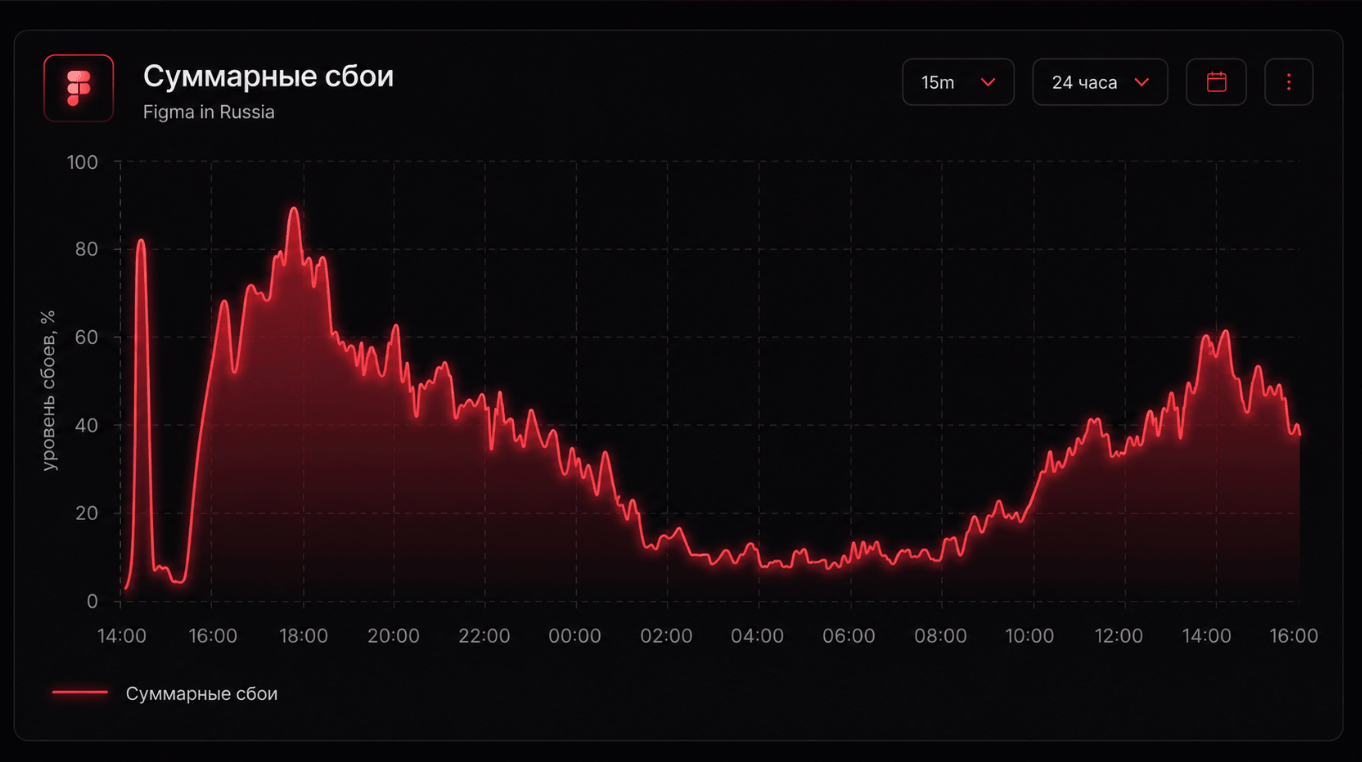The image size is (1362, 762).
Task: Click the 40 value on the vertical axis
Action: (86, 425)
